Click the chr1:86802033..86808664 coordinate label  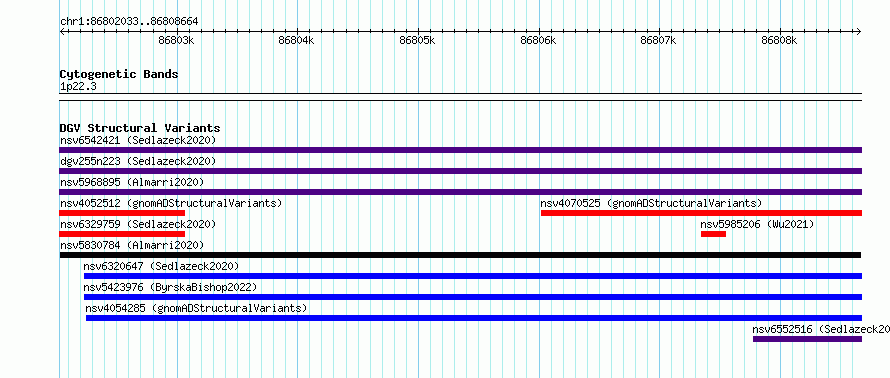coord(129,22)
